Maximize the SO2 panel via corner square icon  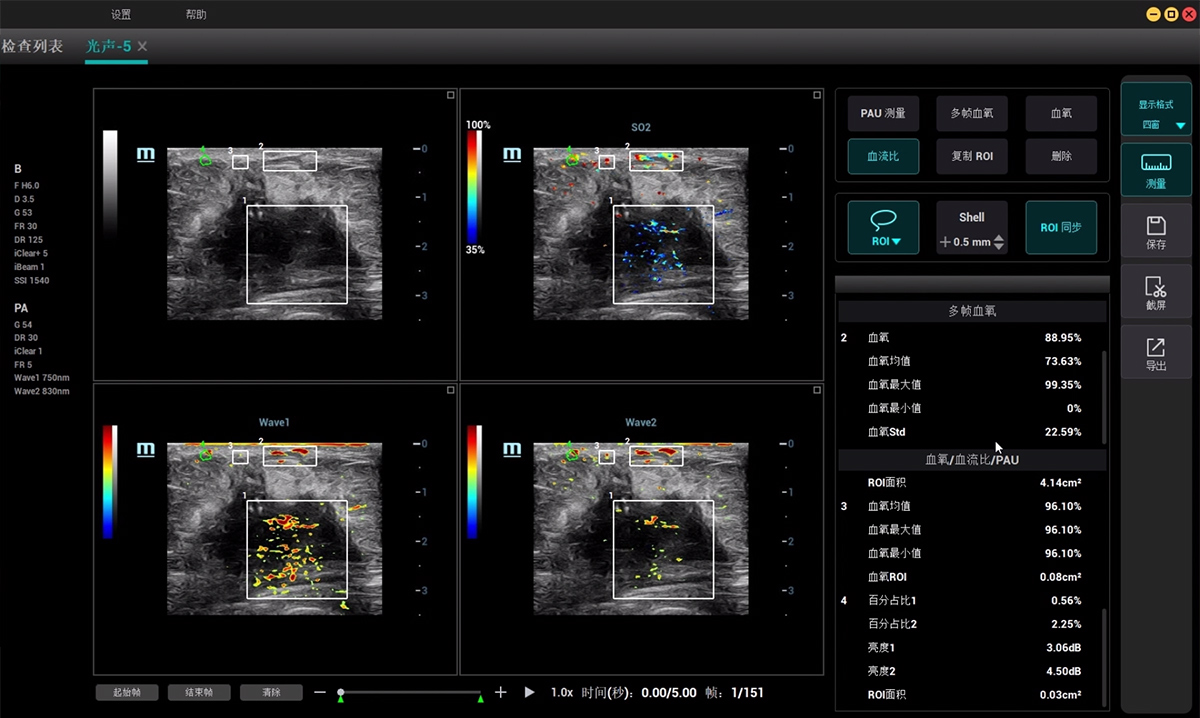817,96
